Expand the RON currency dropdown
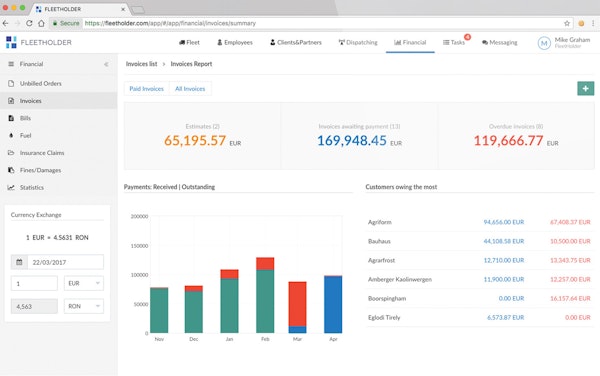 click(x=84, y=306)
